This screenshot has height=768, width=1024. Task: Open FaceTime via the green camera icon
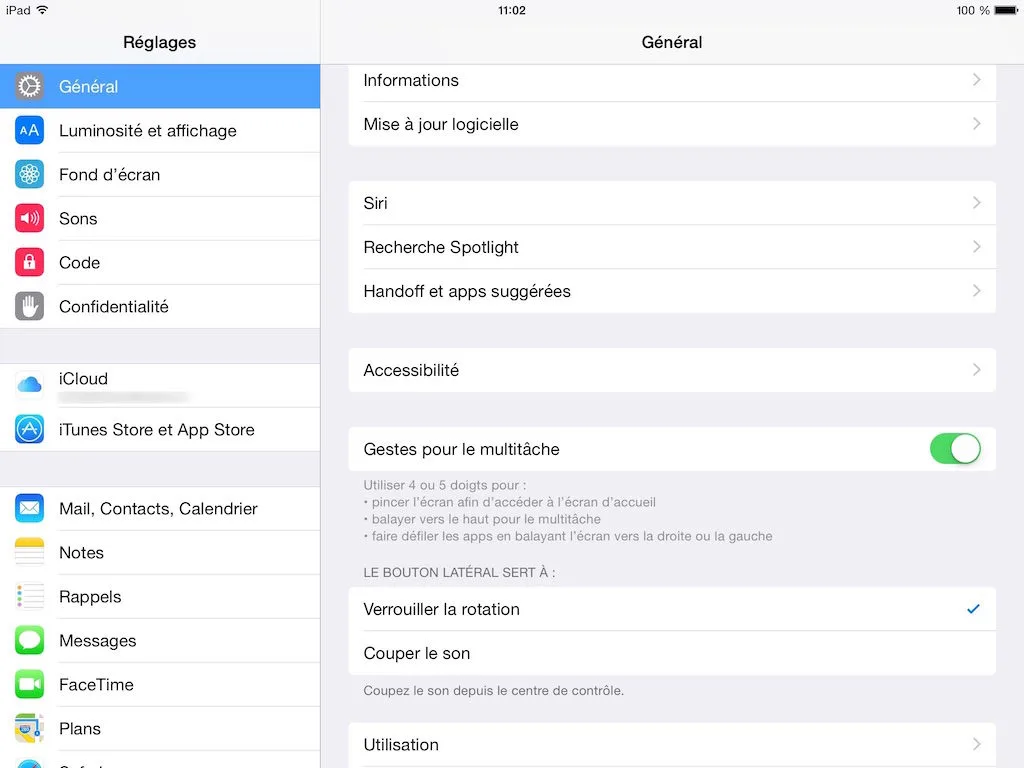coord(29,684)
